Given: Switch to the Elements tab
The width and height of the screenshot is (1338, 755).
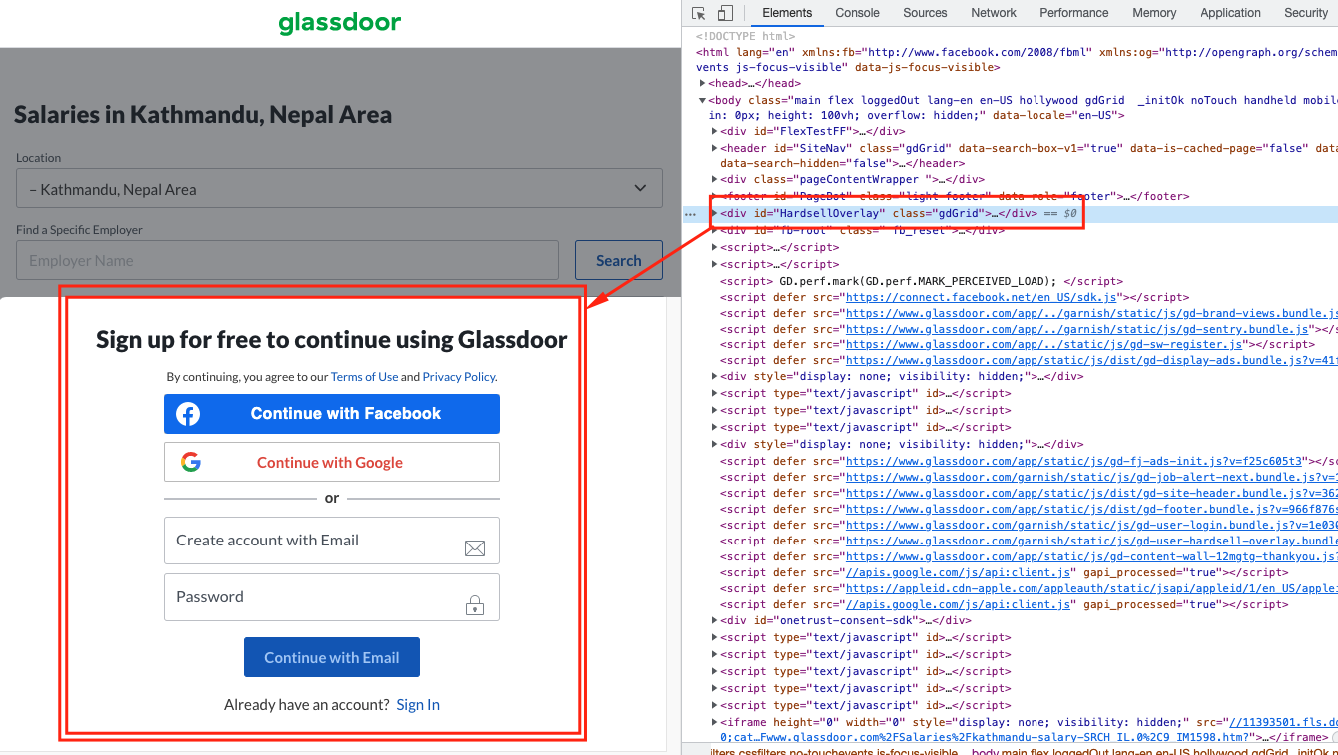Looking at the screenshot, I should tap(787, 13).
